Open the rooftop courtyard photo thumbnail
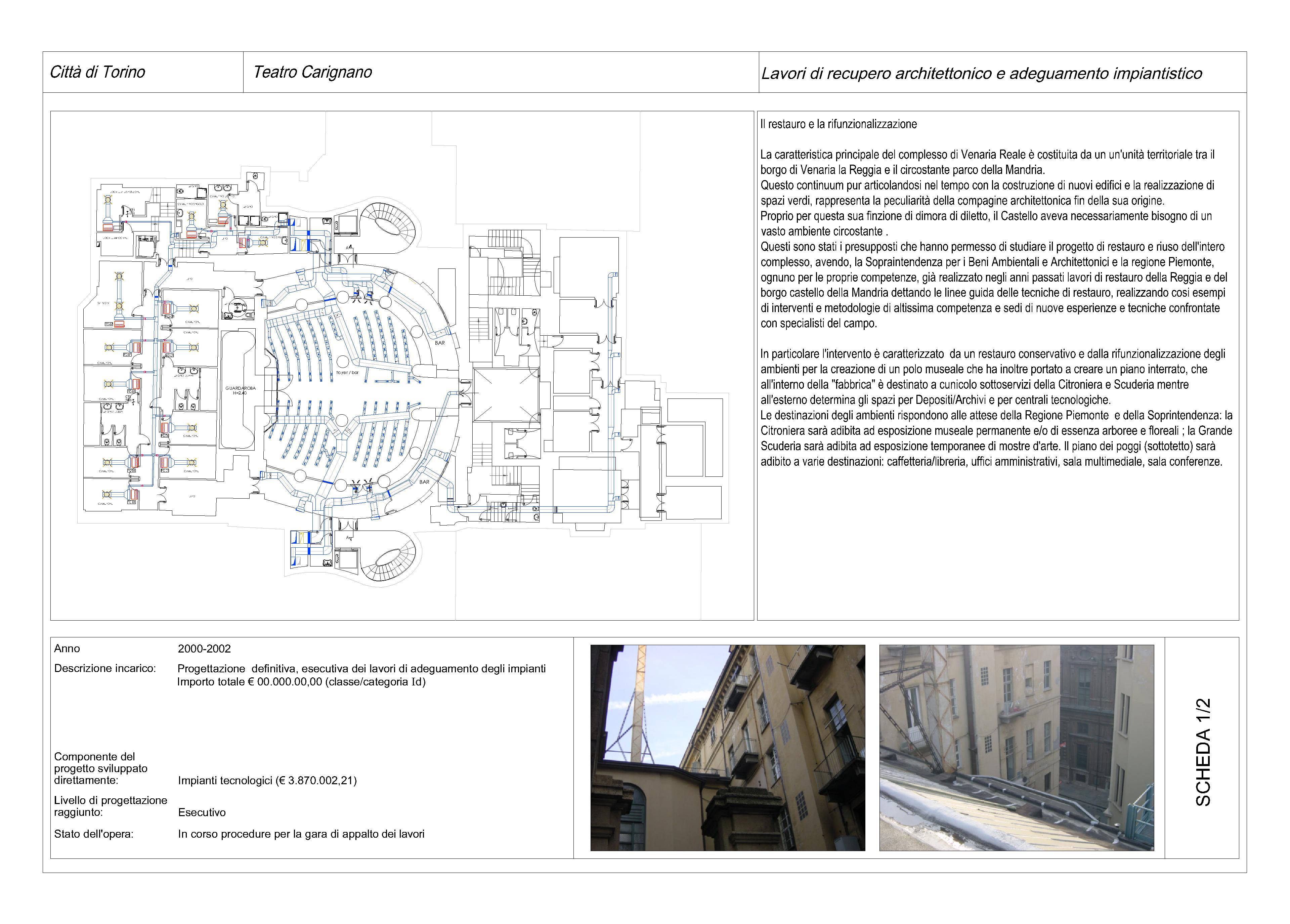1290x924 pixels. [x=1017, y=748]
